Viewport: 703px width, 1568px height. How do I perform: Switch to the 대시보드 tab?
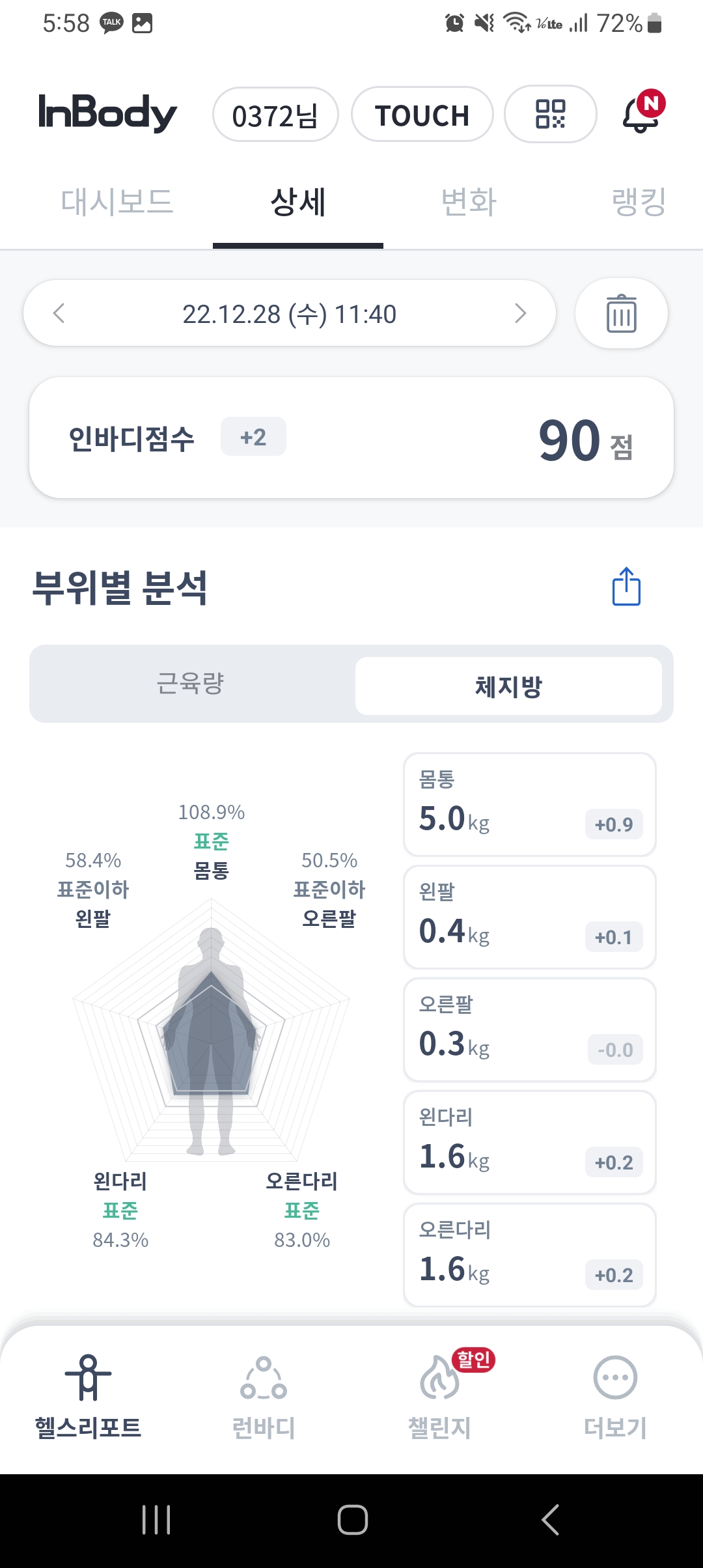tap(117, 202)
